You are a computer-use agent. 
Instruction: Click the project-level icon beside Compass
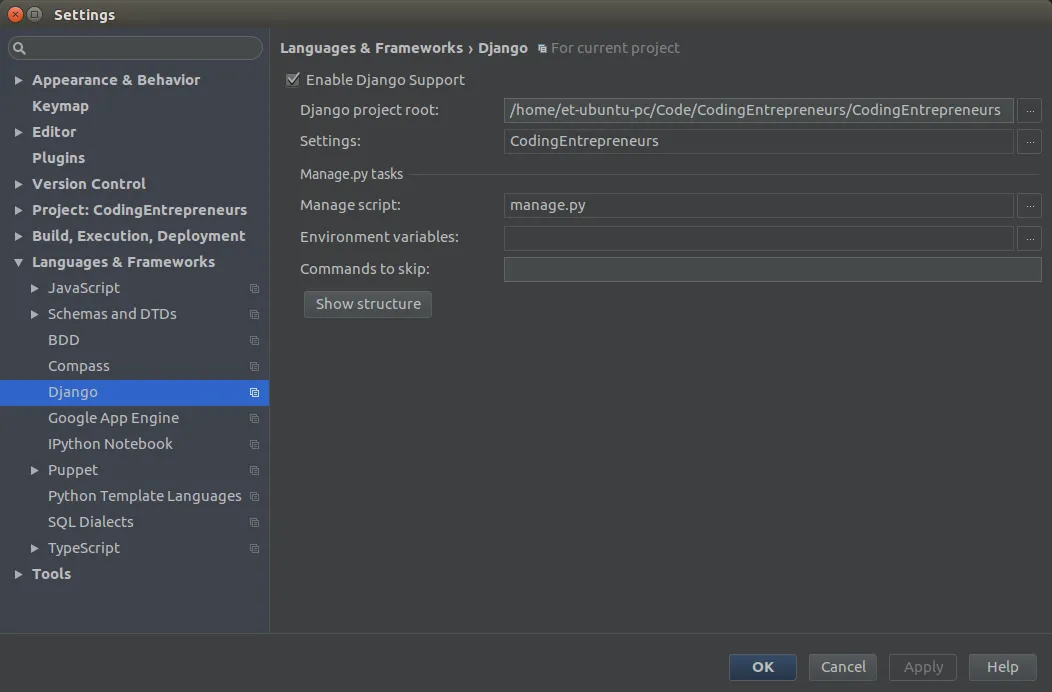(254, 366)
